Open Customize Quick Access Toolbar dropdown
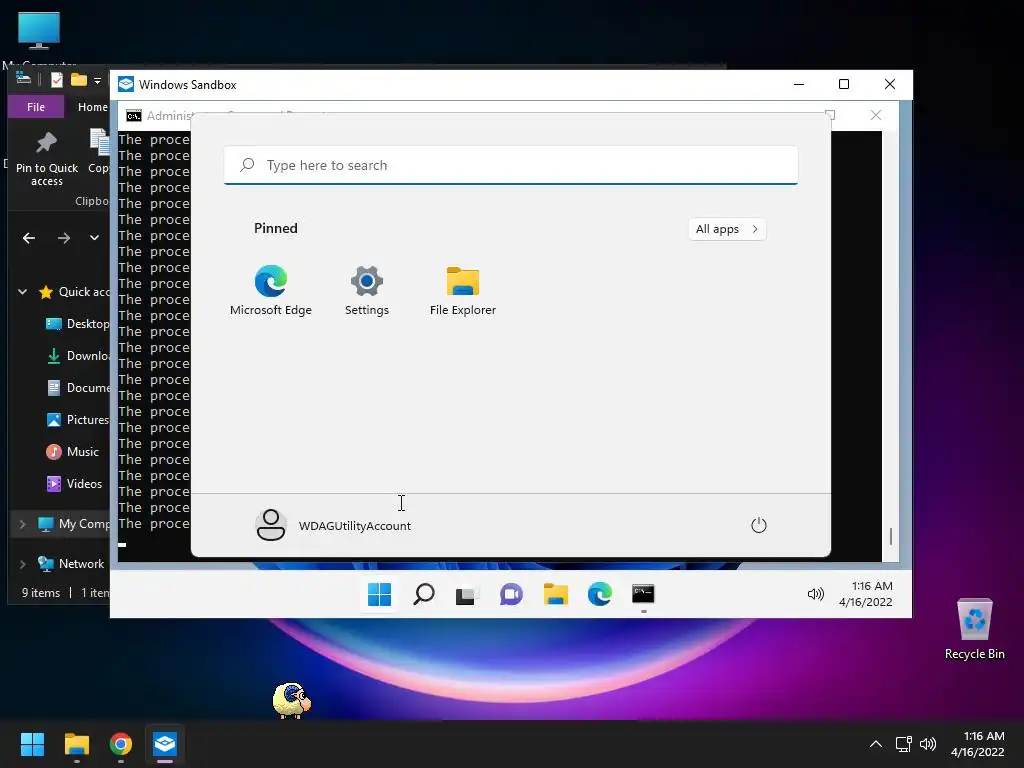The image size is (1024, 768). (x=97, y=80)
